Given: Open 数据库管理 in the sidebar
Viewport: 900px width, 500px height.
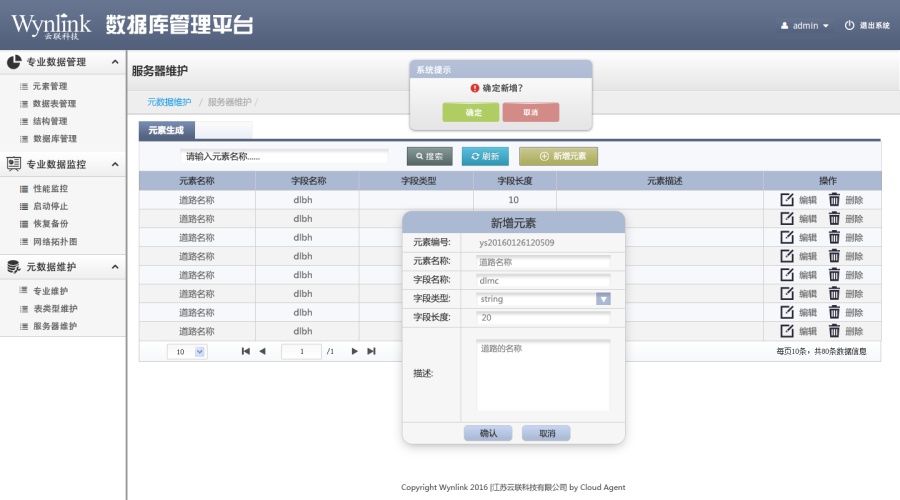Looking at the screenshot, I should [x=55, y=139].
